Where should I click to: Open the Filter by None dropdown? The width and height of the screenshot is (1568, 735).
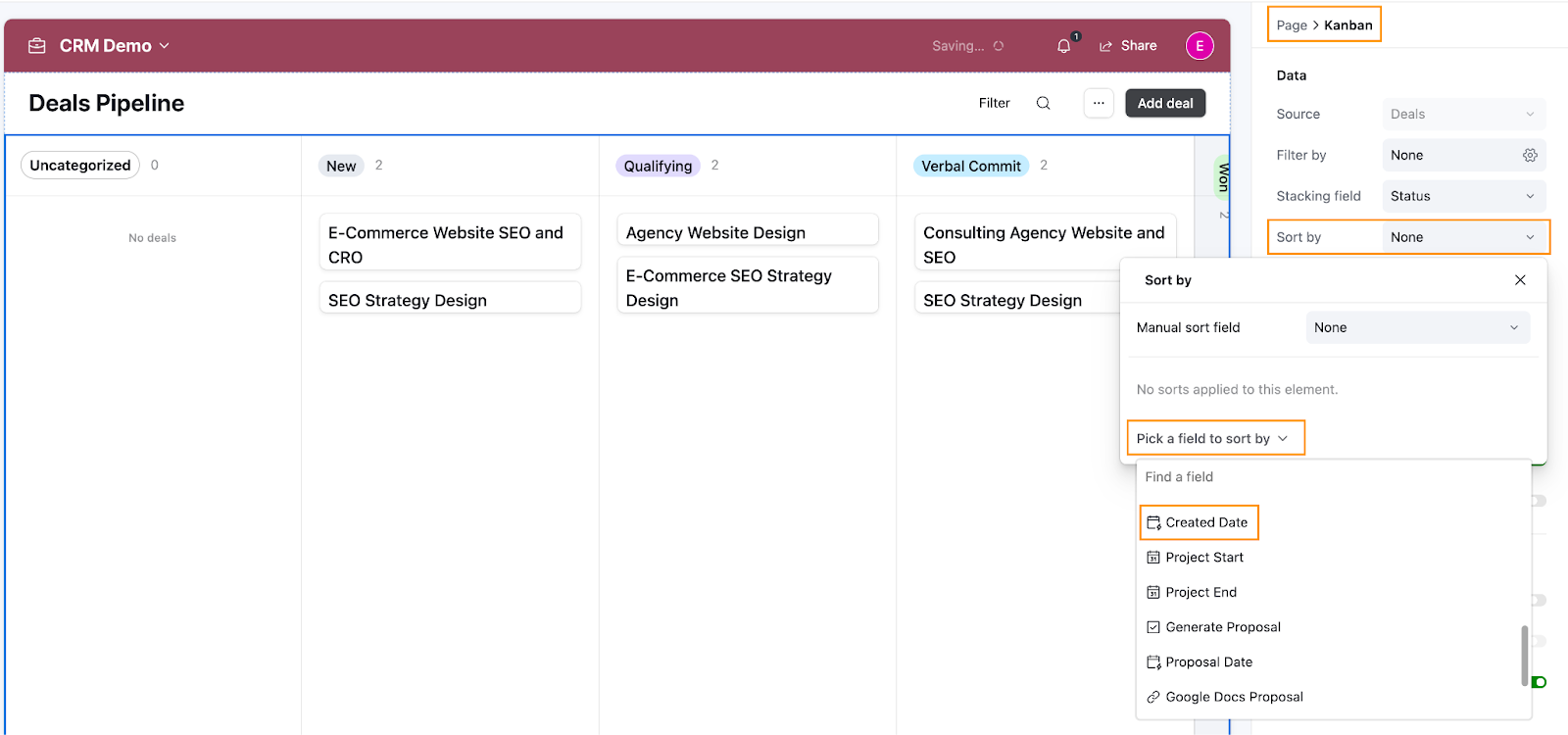pos(1463,155)
